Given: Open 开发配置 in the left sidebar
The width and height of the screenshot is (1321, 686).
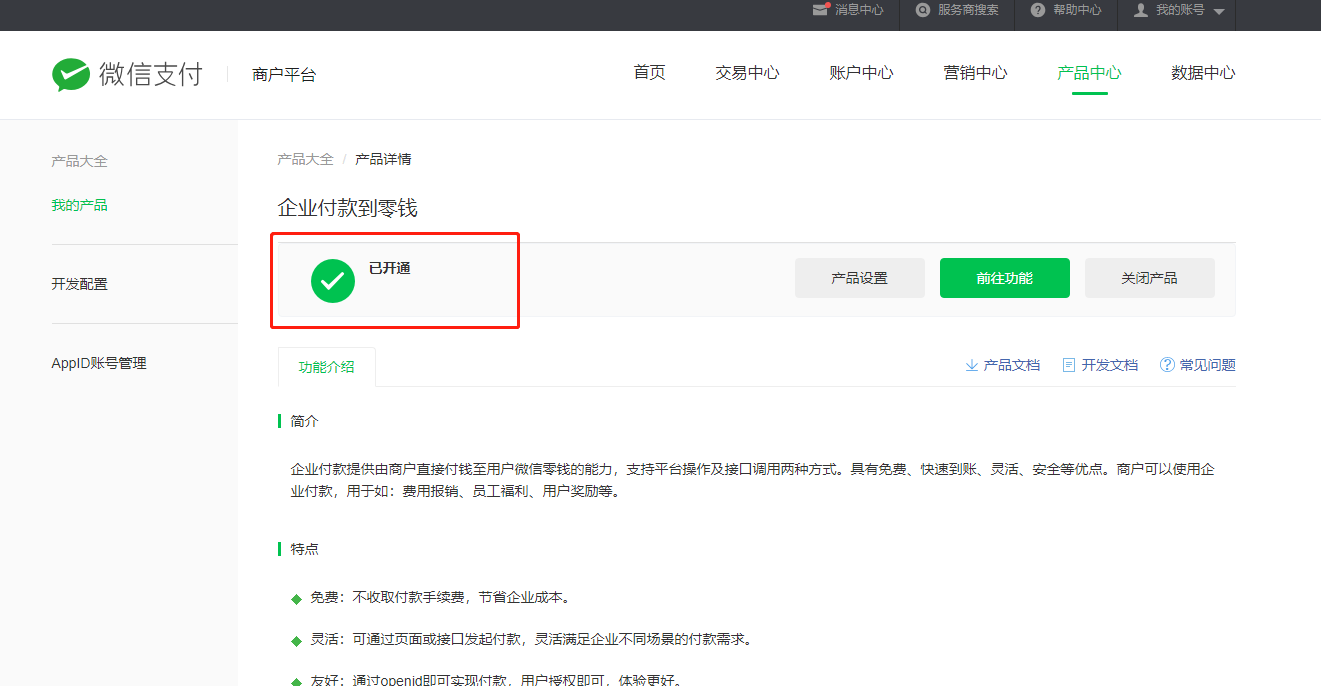Looking at the screenshot, I should 79,284.
